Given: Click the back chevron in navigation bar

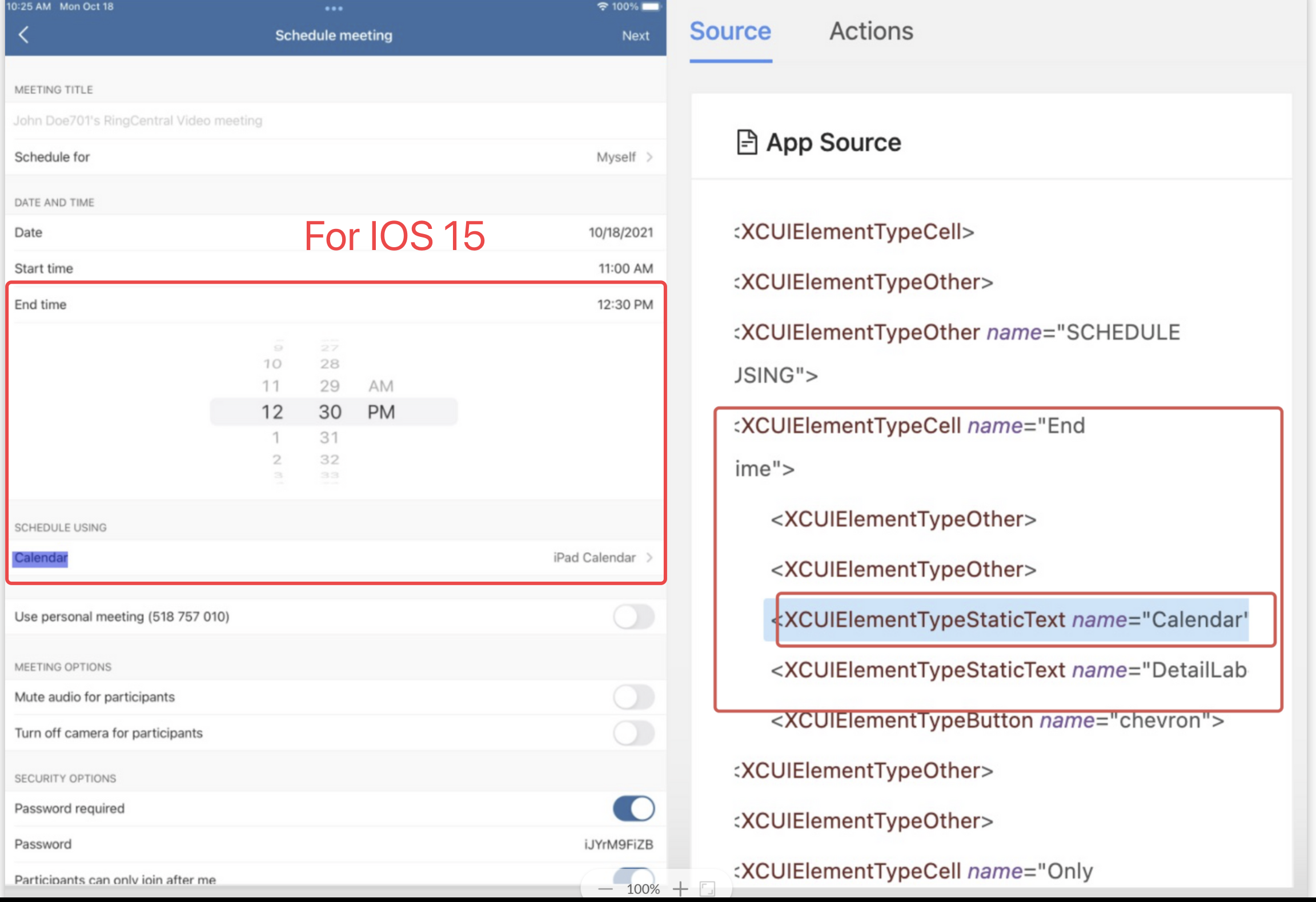Looking at the screenshot, I should point(24,35).
